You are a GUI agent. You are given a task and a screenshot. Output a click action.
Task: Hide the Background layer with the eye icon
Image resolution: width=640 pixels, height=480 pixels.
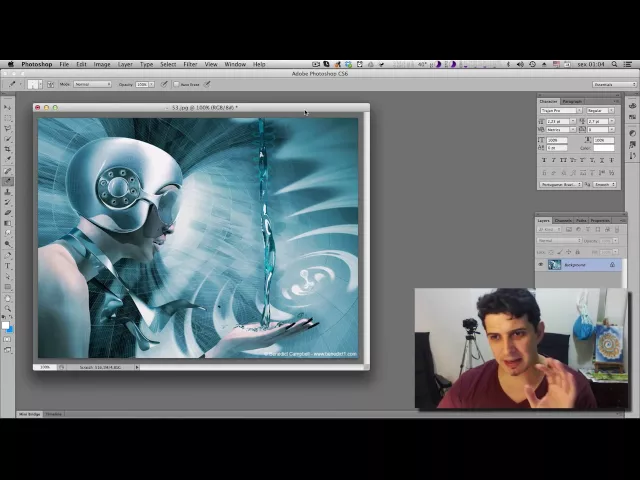click(541, 264)
